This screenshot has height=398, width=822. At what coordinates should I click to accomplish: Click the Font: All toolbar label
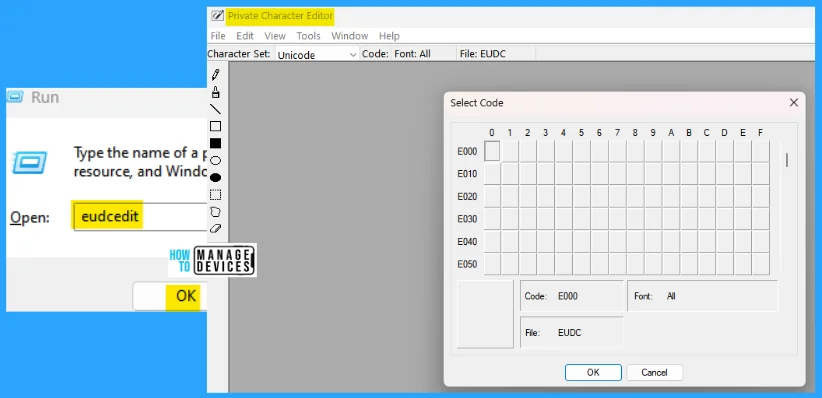click(x=412, y=54)
